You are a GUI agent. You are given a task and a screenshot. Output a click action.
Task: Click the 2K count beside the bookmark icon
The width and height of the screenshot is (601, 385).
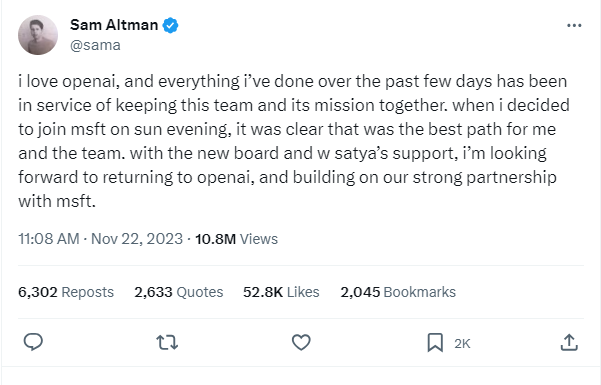(x=462, y=344)
